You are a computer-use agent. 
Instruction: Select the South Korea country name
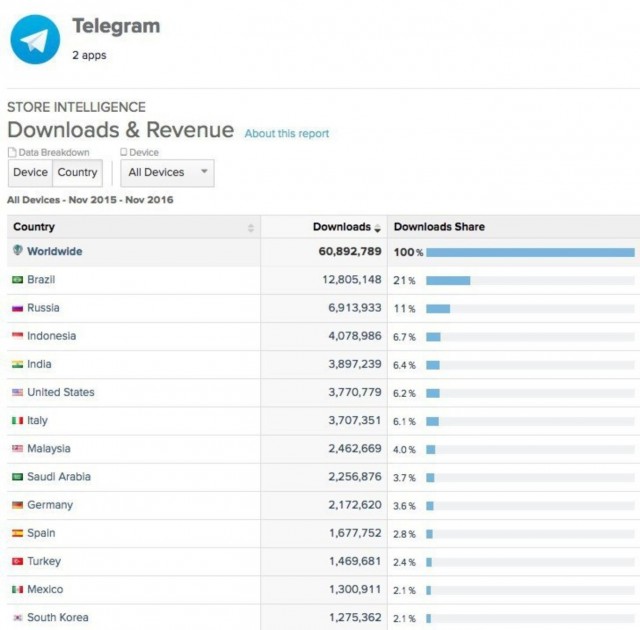click(x=58, y=618)
